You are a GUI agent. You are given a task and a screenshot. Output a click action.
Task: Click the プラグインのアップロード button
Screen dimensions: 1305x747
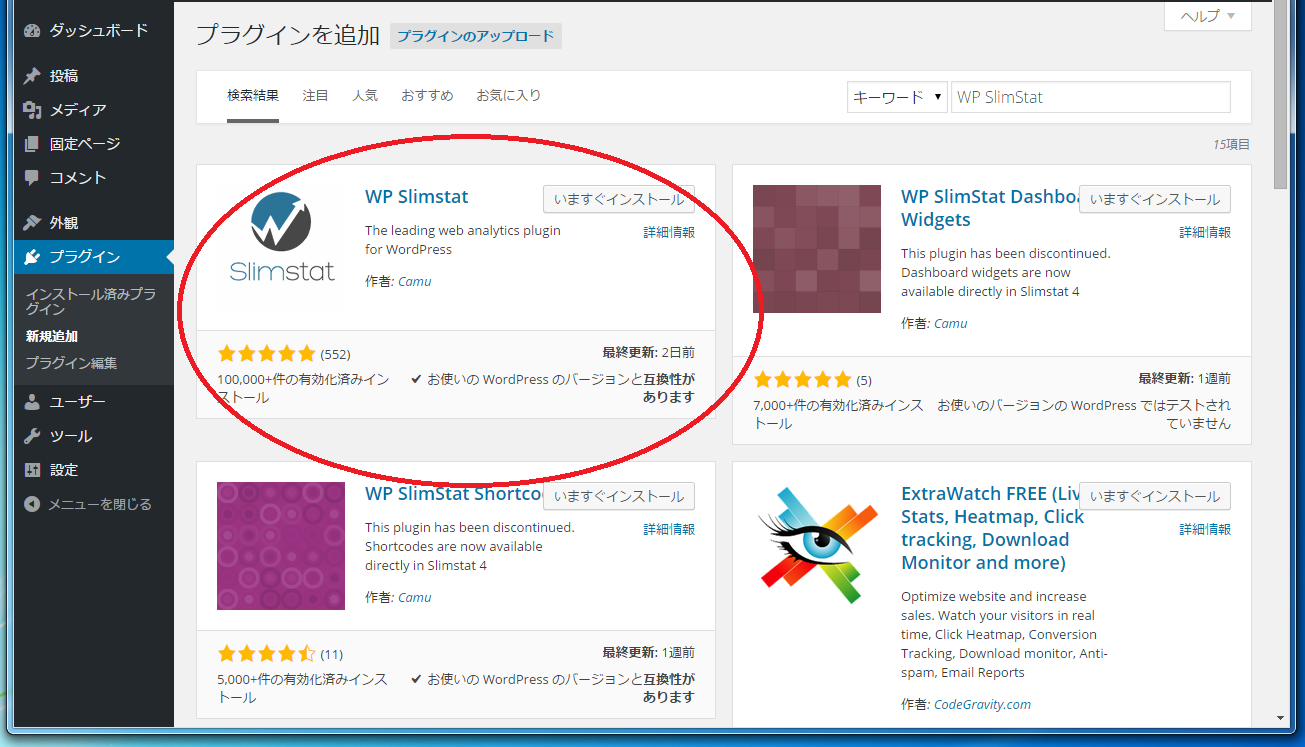click(x=476, y=36)
